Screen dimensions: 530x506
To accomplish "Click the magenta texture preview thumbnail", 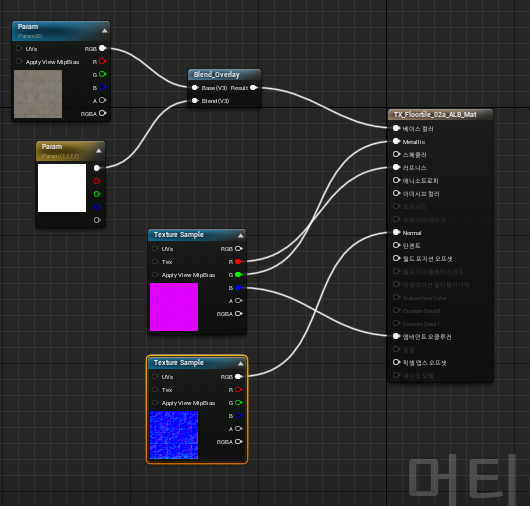I will tap(174, 307).
